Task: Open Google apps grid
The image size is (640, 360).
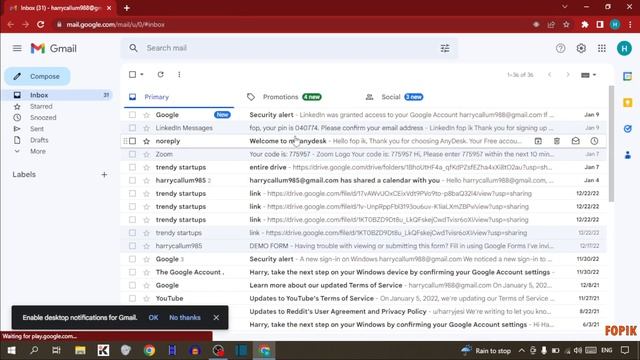Action: [x=602, y=48]
